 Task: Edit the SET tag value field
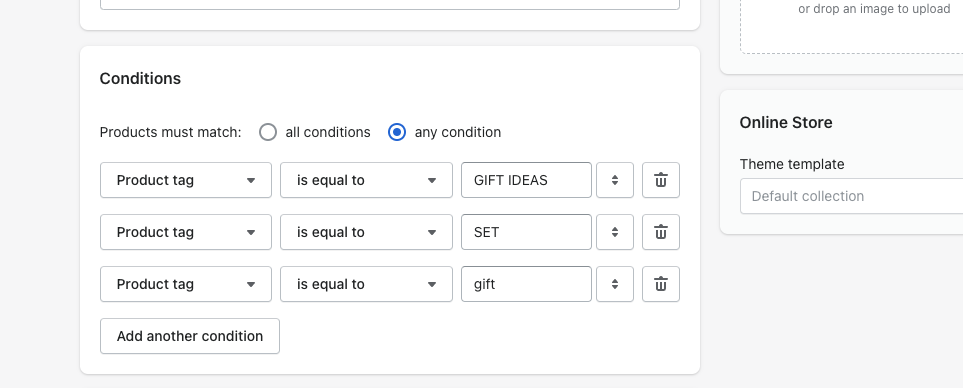pyautogui.click(x=526, y=232)
